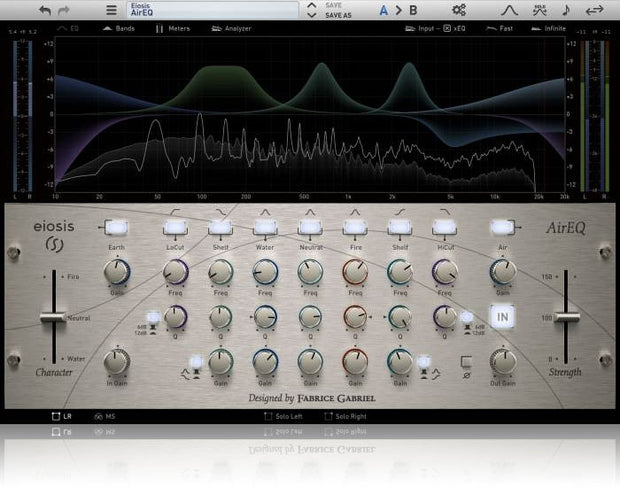The height and width of the screenshot is (487, 620).
Task: Click the Character slider handle
Action: click(x=53, y=317)
